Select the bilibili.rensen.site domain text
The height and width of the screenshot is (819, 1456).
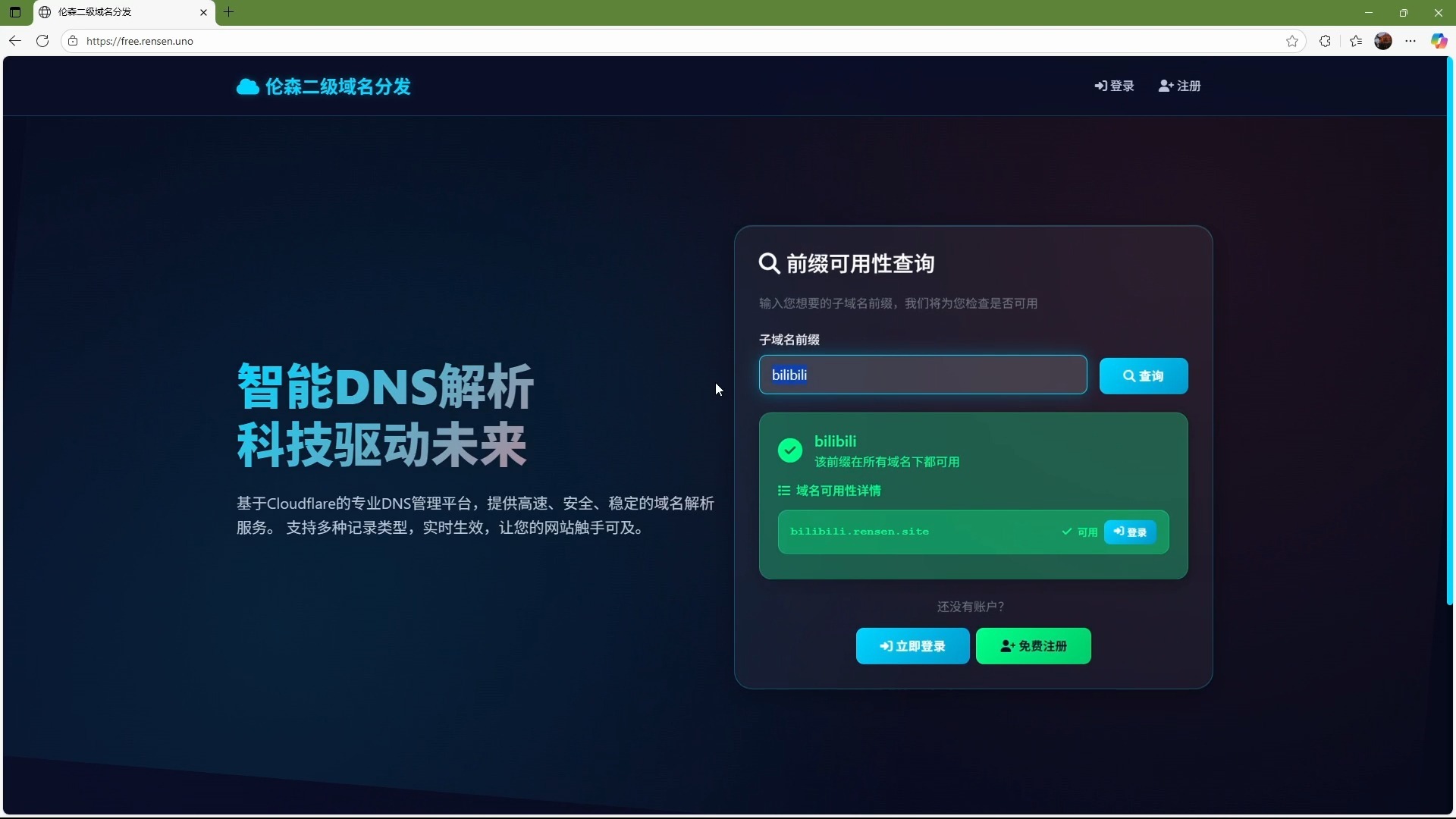pyautogui.click(x=859, y=532)
